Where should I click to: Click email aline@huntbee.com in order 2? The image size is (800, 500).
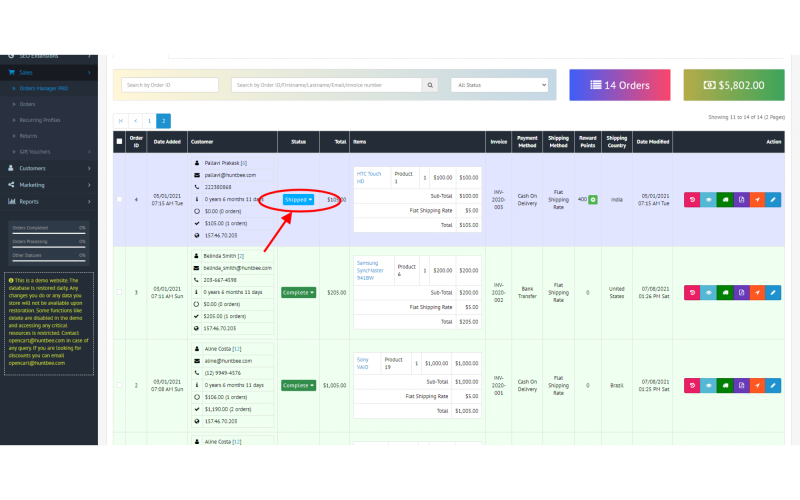coord(228,361)
